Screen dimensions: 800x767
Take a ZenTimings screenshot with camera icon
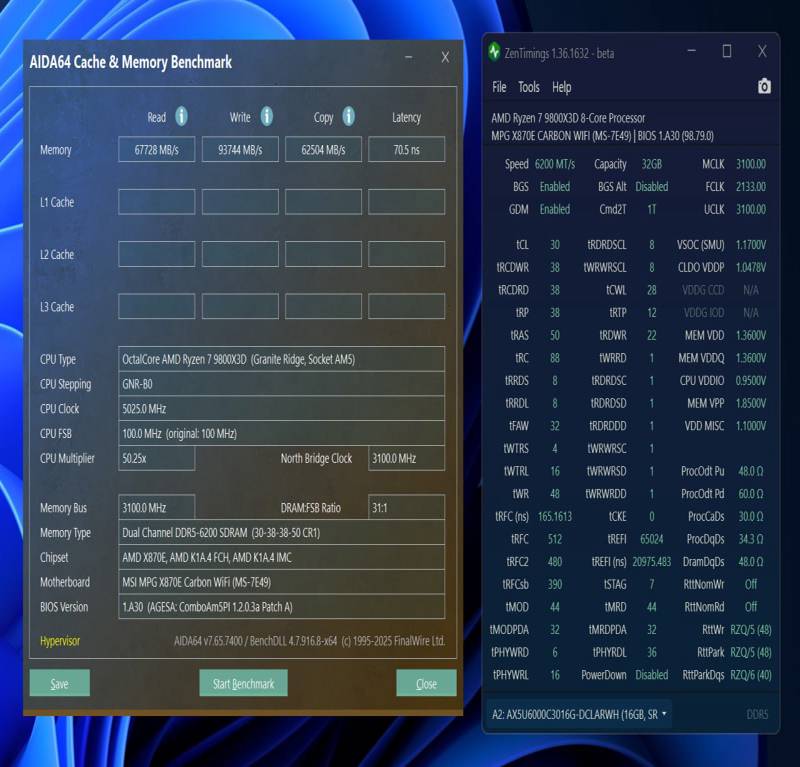[764, 86]
